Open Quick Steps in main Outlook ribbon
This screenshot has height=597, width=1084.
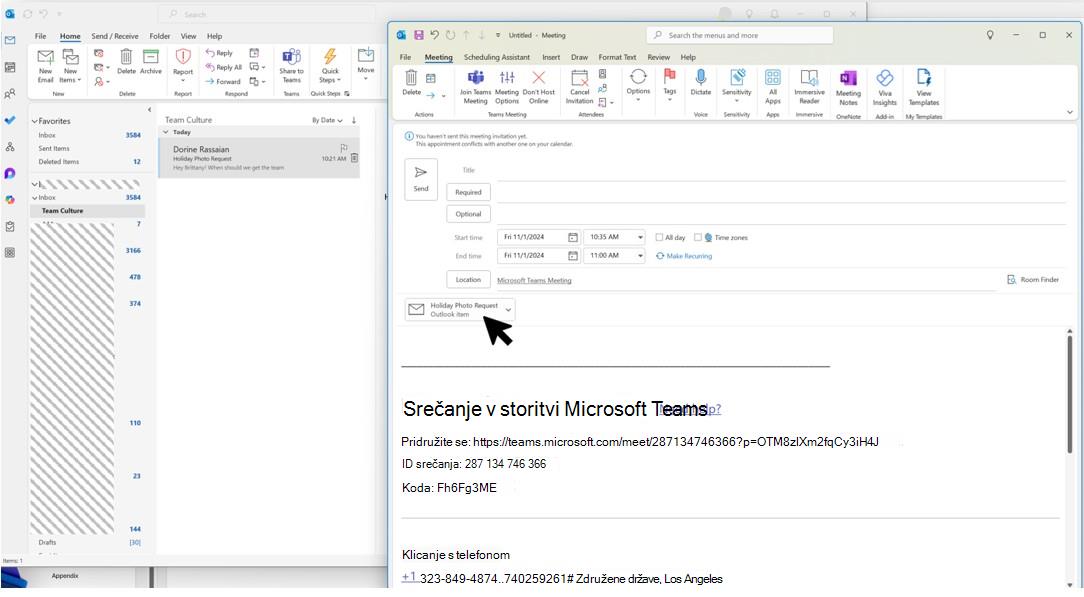[330, 66]
